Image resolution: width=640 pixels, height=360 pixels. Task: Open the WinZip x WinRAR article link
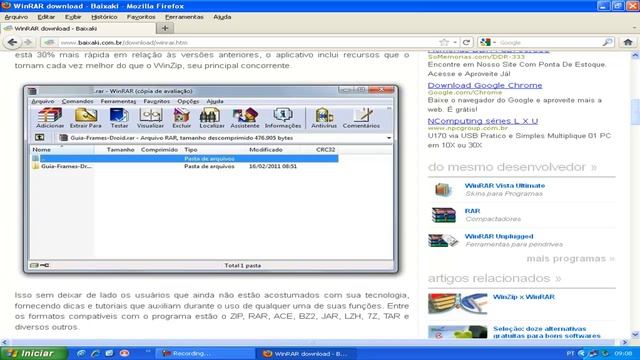tap(524, 297)
